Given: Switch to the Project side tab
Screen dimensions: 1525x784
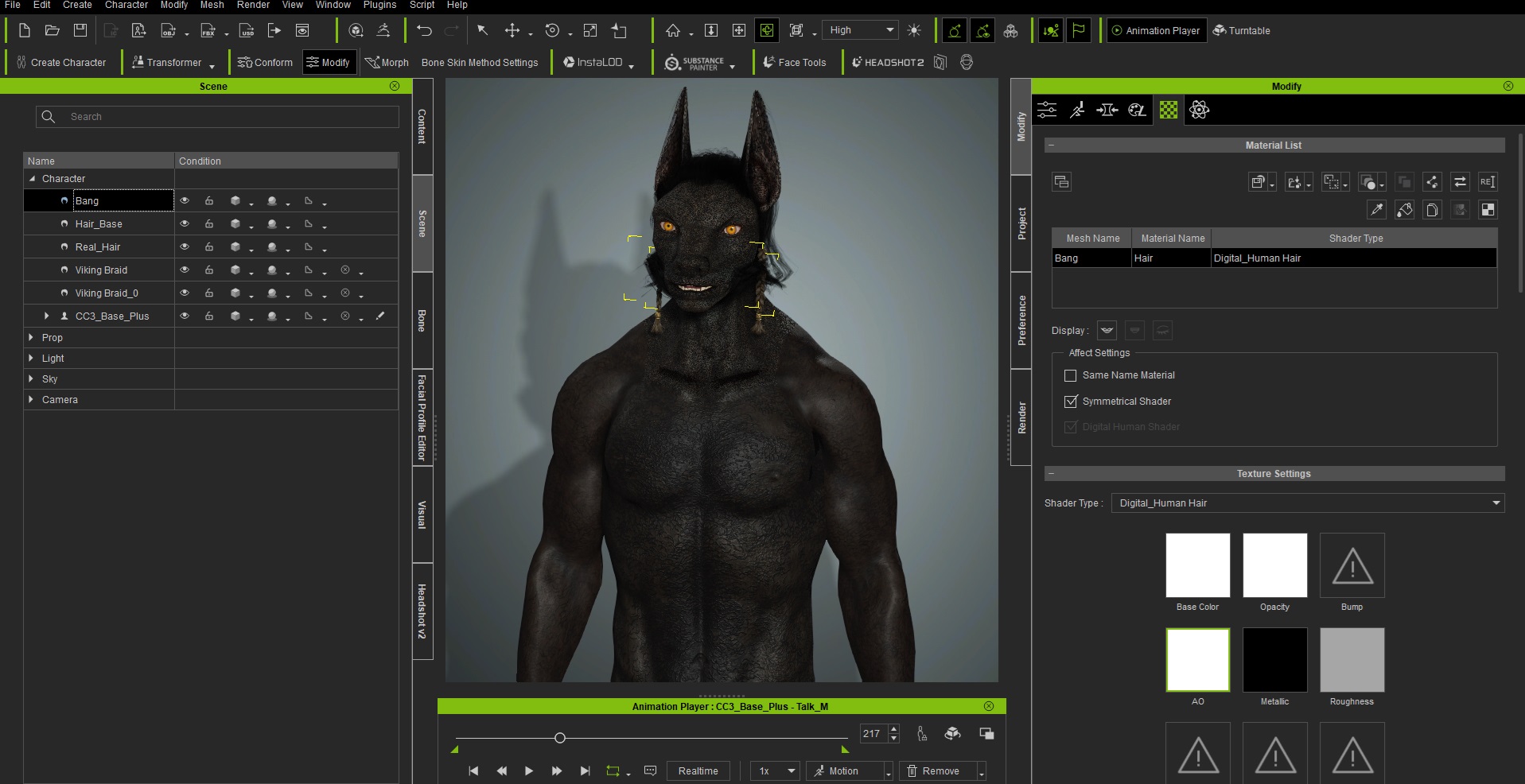Looking at the screenshot, I should point(1021,223).
